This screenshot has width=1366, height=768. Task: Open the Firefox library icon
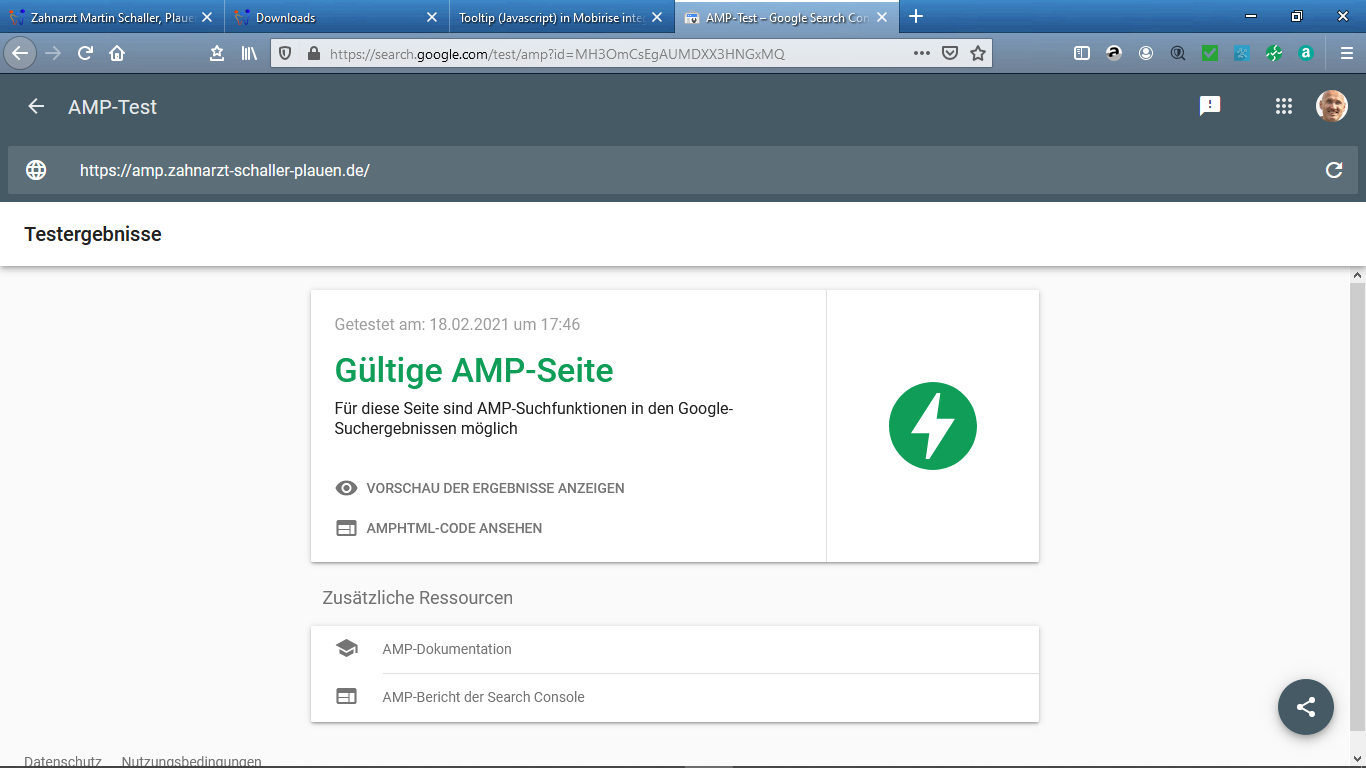249,54
